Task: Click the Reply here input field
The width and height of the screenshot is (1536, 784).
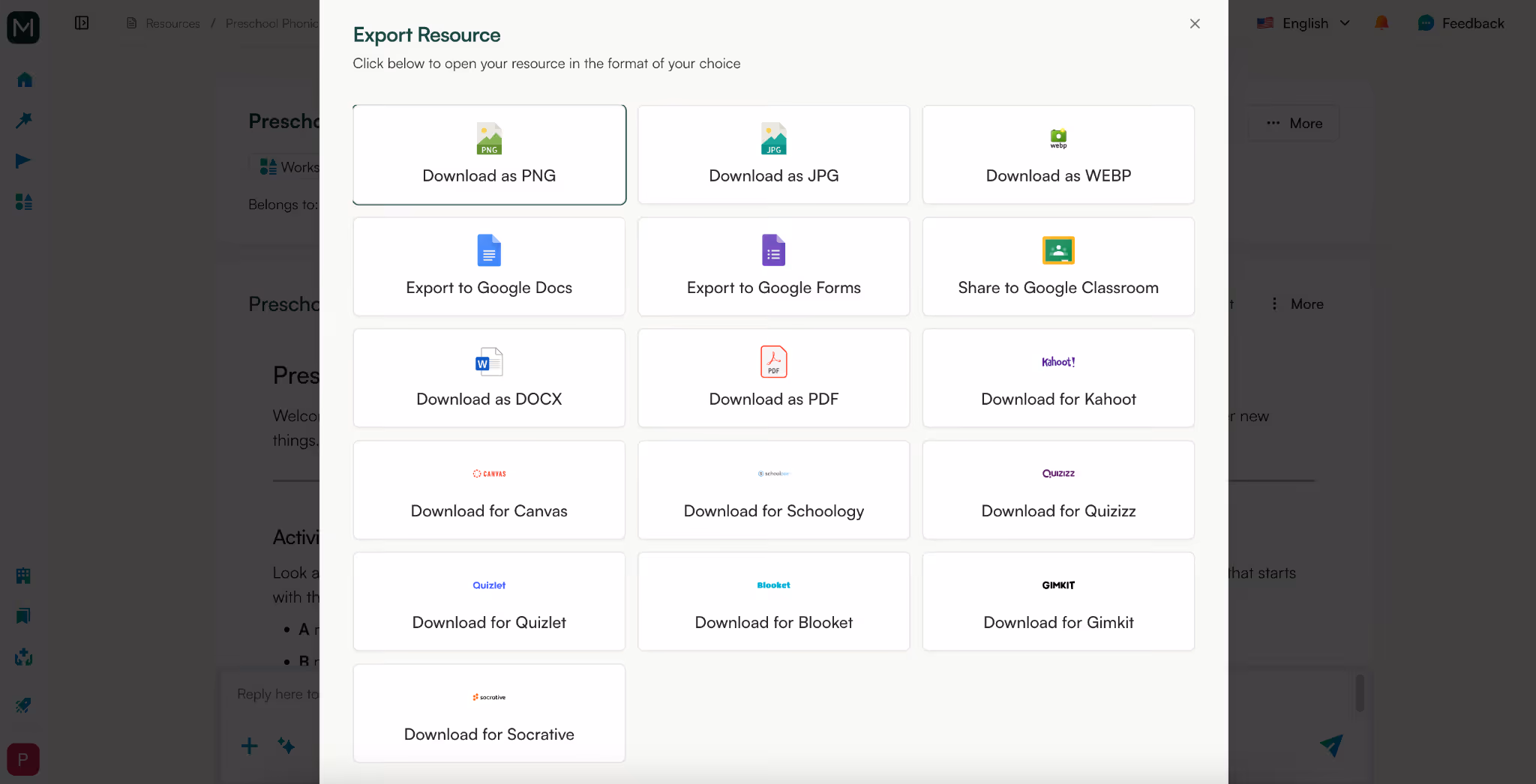Action: tap(277, 694)
